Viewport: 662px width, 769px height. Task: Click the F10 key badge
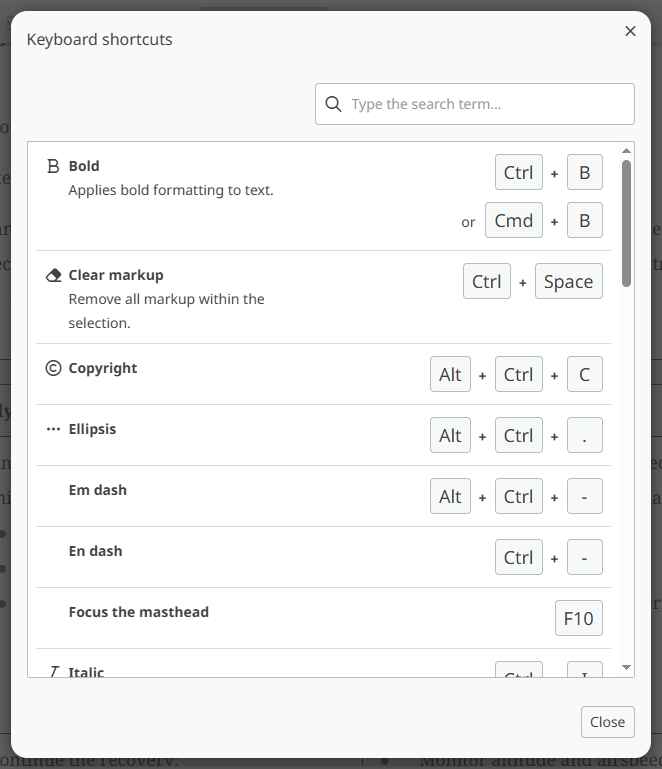[579, 618]
